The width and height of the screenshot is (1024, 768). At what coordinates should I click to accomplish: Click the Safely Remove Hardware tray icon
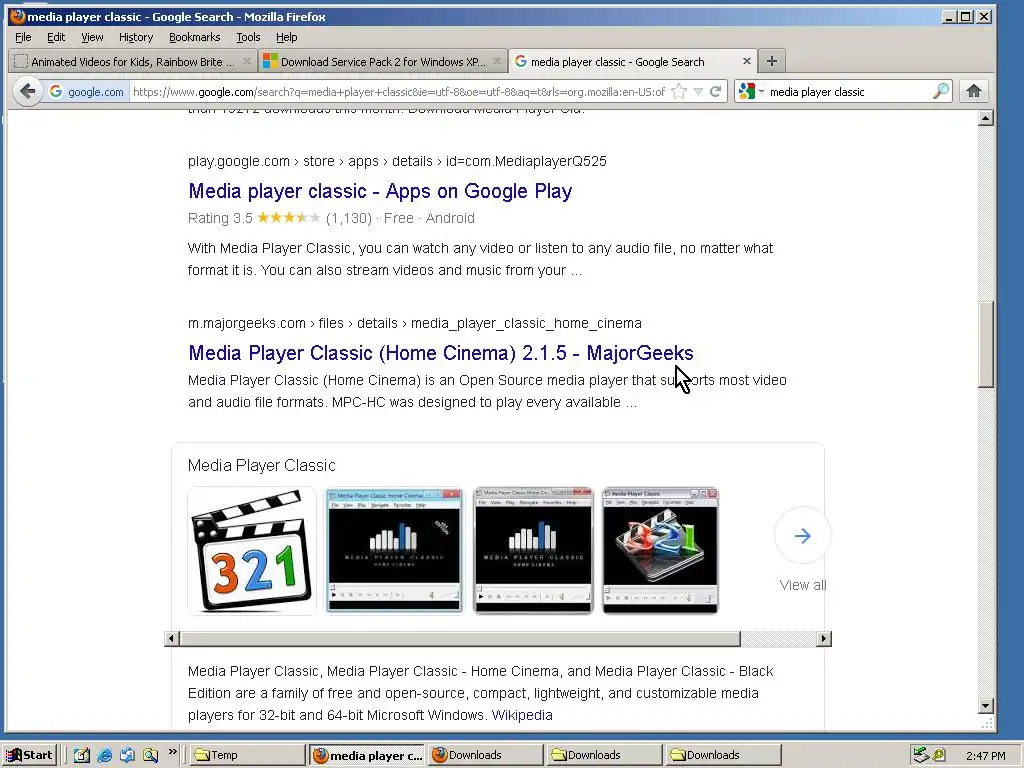[921, 755]
